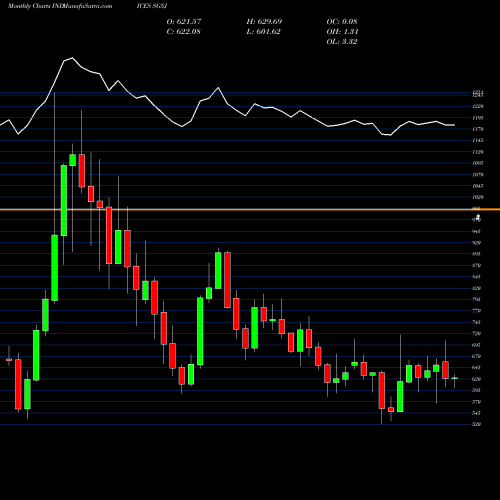Click the close price 'C: 622.08'
500x500 pixels.
pos(183,32)
